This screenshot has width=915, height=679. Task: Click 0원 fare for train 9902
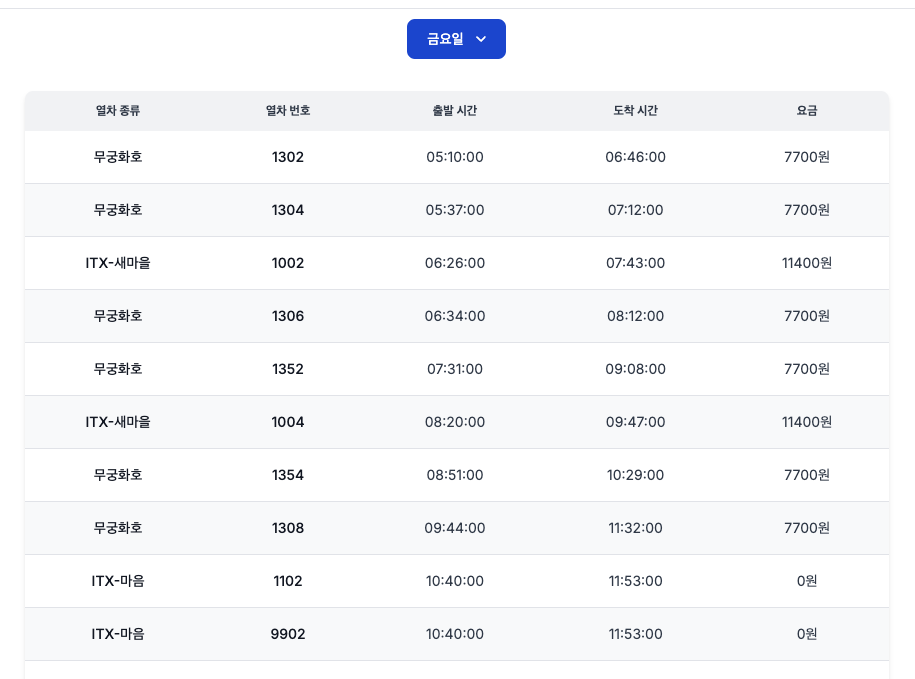click(x=807, y=635)
